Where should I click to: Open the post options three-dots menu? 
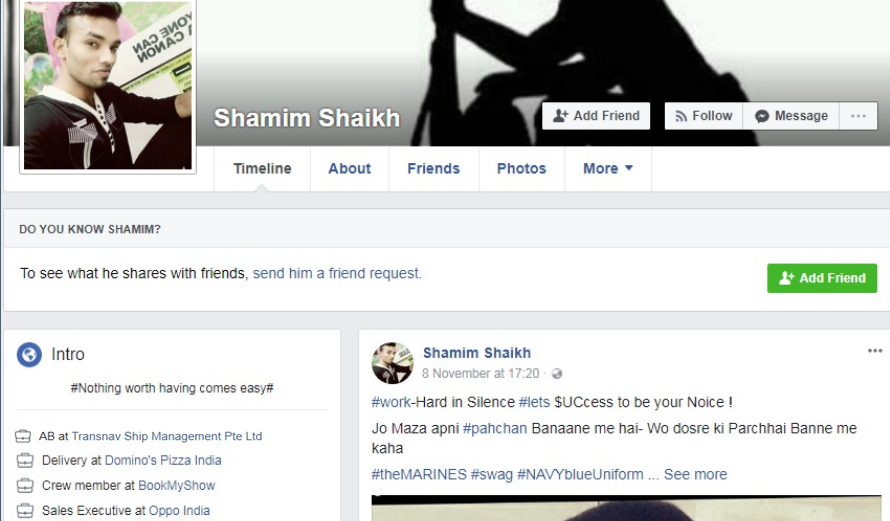[875, 351]
